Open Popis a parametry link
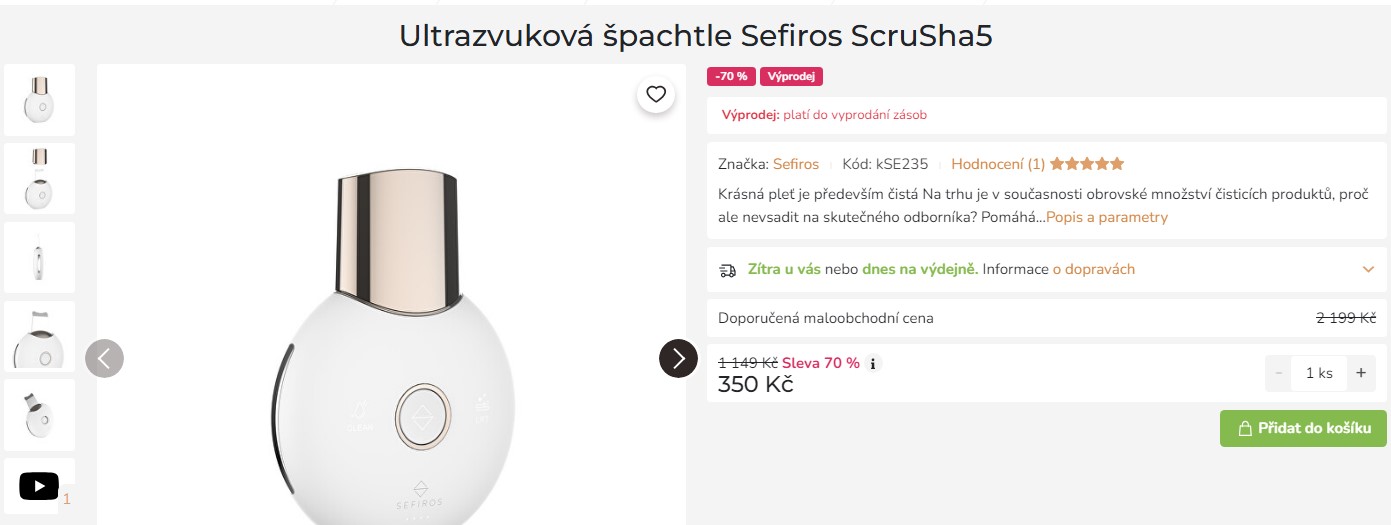The height and width of the screenshot is (525, 1391). (x=1107, y=217)
